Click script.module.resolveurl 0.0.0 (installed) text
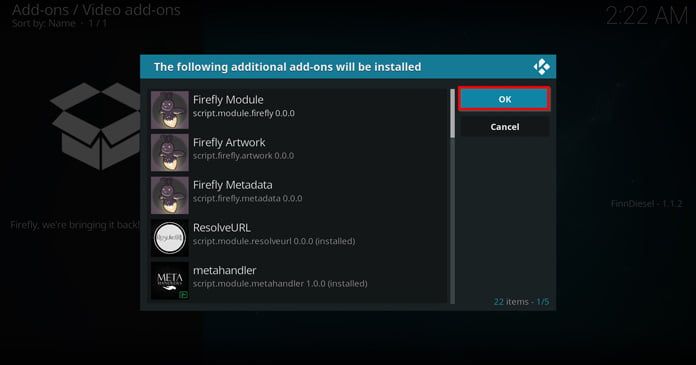The height and width of the screenshot is (365, 696). [x=274, y=241]
